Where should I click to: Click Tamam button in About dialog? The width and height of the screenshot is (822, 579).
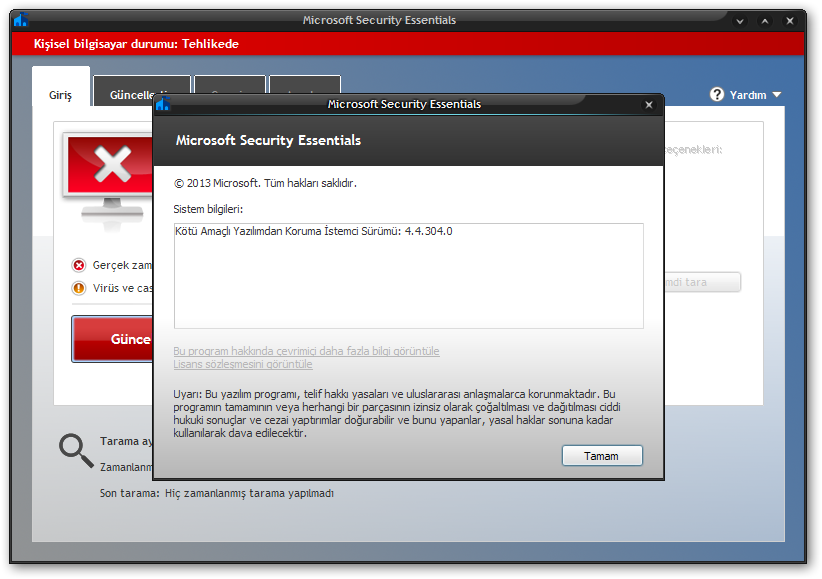(602, 456)
